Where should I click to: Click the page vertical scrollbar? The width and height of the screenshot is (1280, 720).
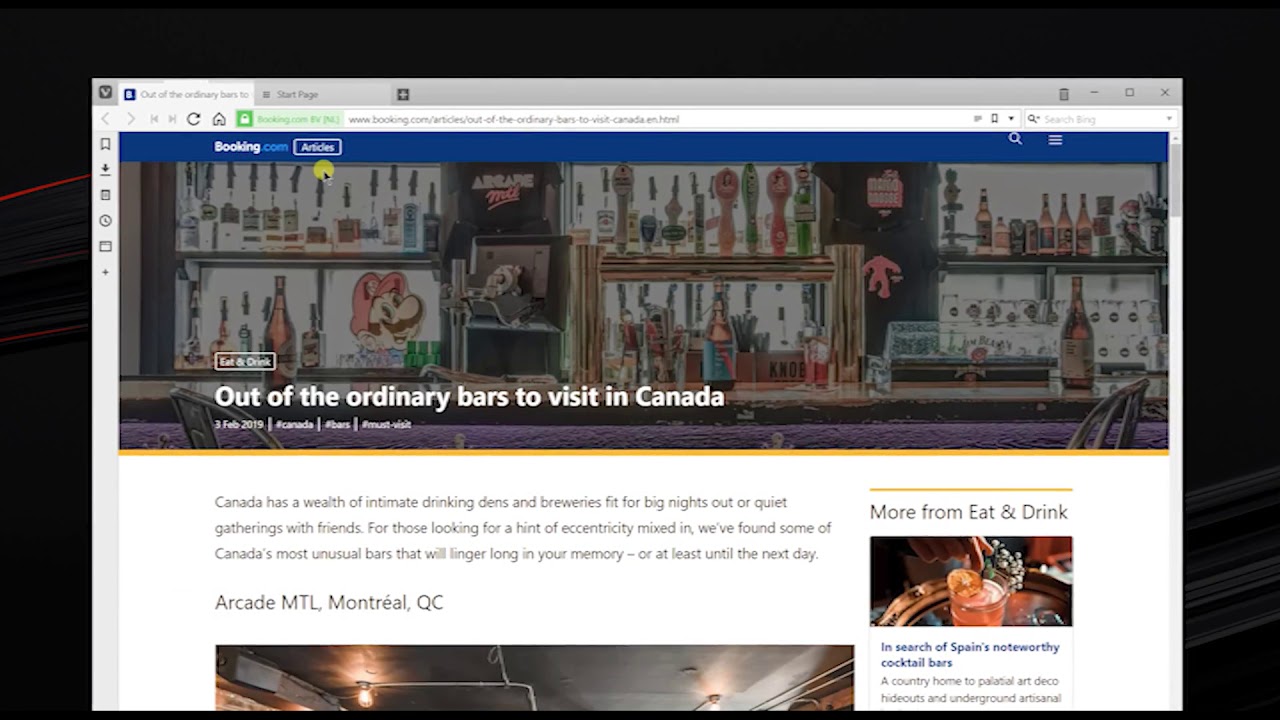click(1175, 180)
